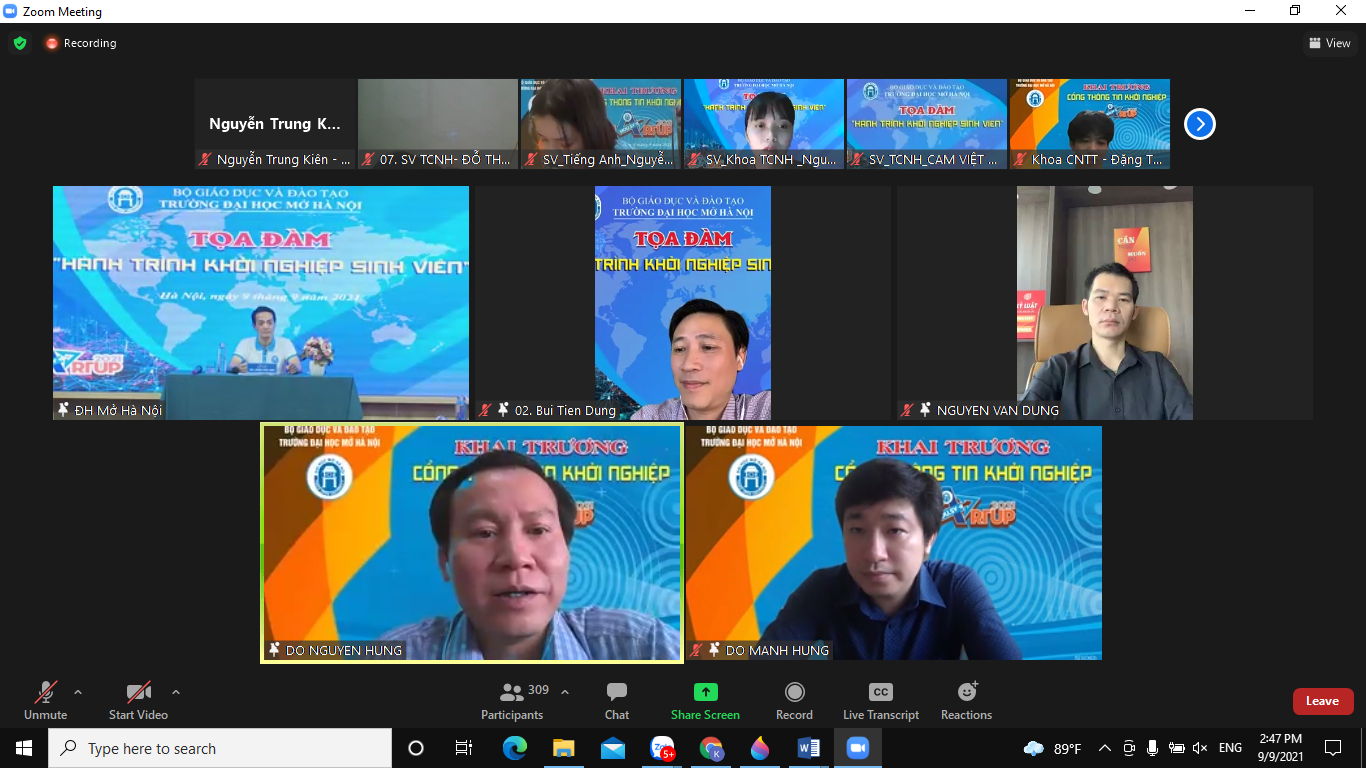
Task: Open Microsoft Edge from the taskbar
Action: coord(515,748)
